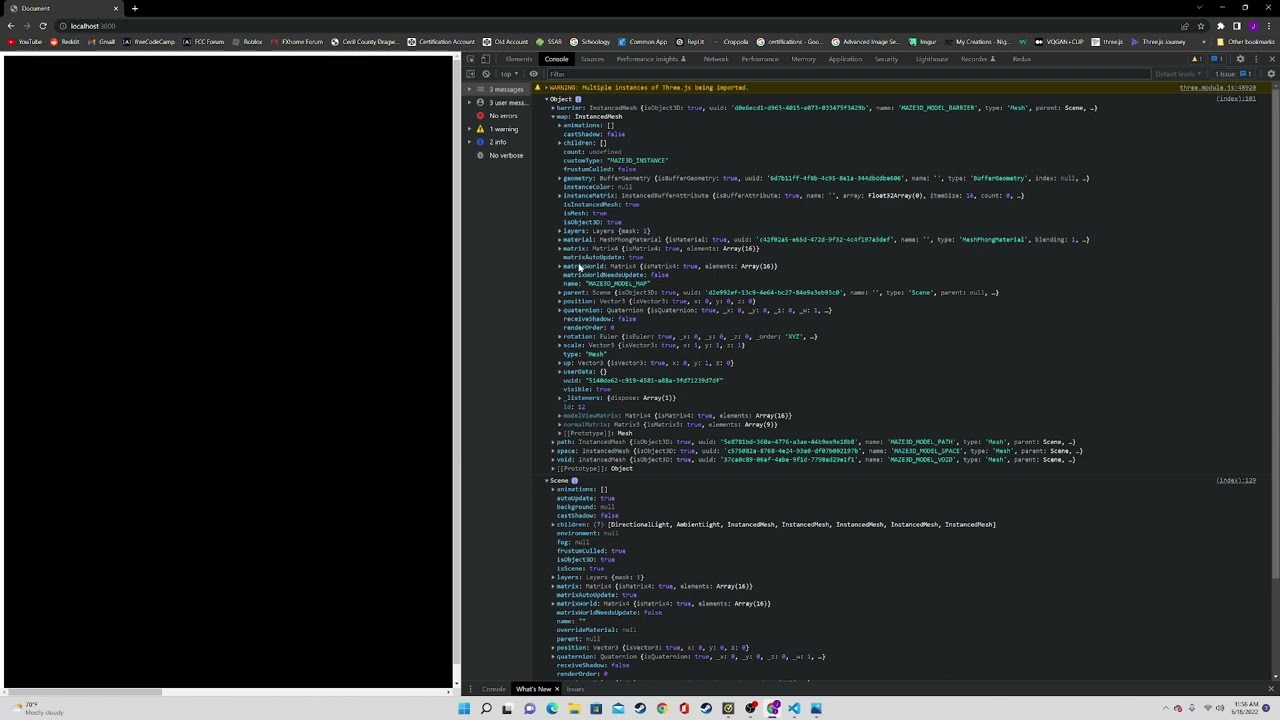The image size is (1280, 720).
Task: Switch to Issues tab in drawer
Action: [x=575, y=689]
